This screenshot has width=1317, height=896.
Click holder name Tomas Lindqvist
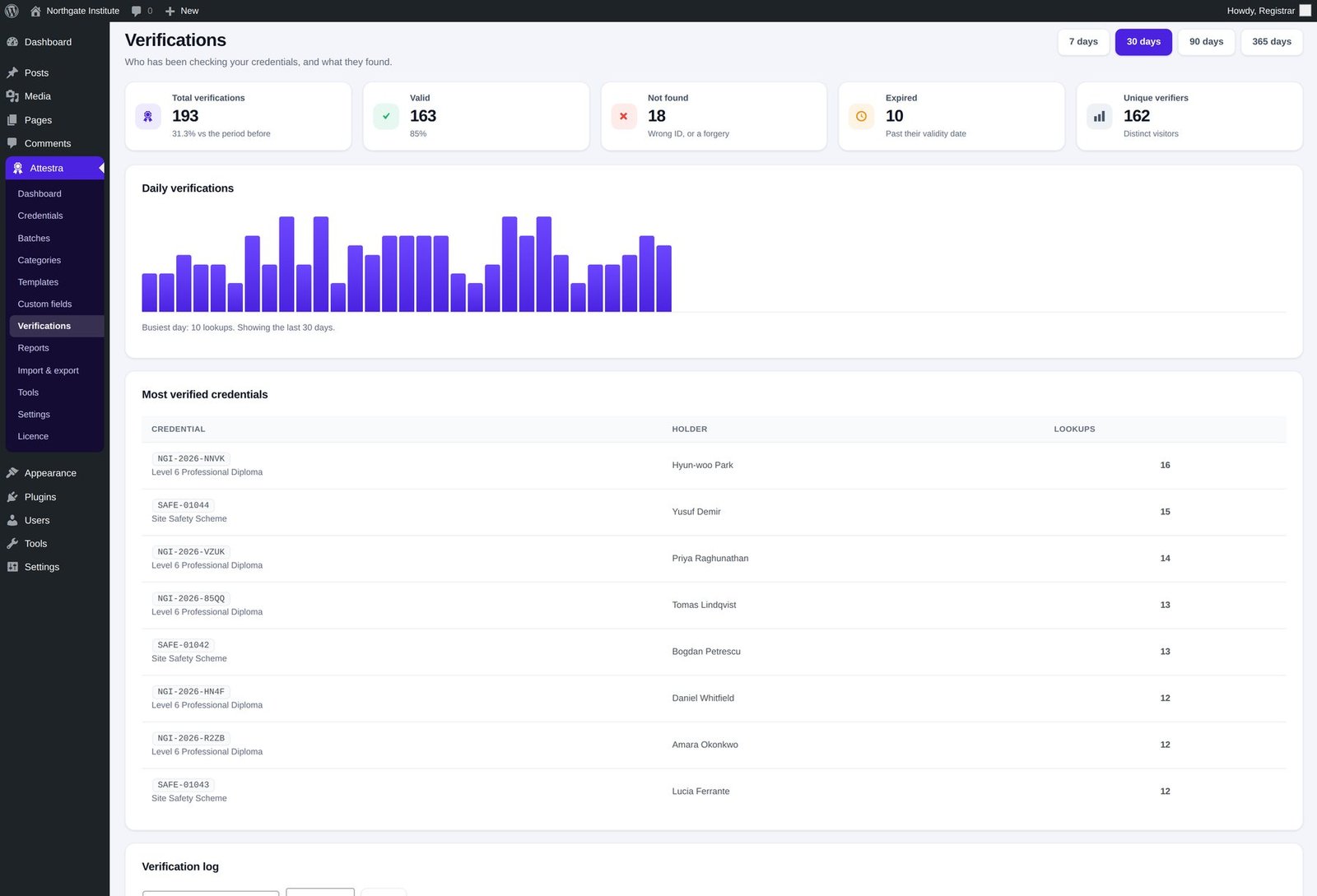click(x=704, y=605)
